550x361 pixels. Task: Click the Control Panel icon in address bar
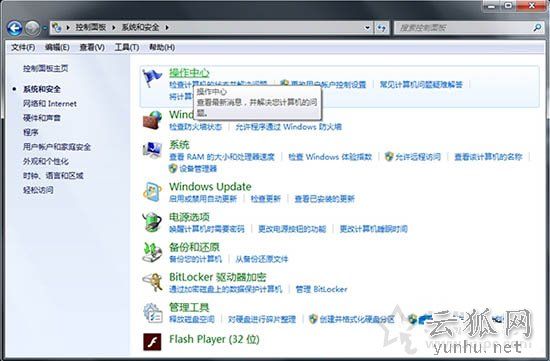click(x=57, y=27)
